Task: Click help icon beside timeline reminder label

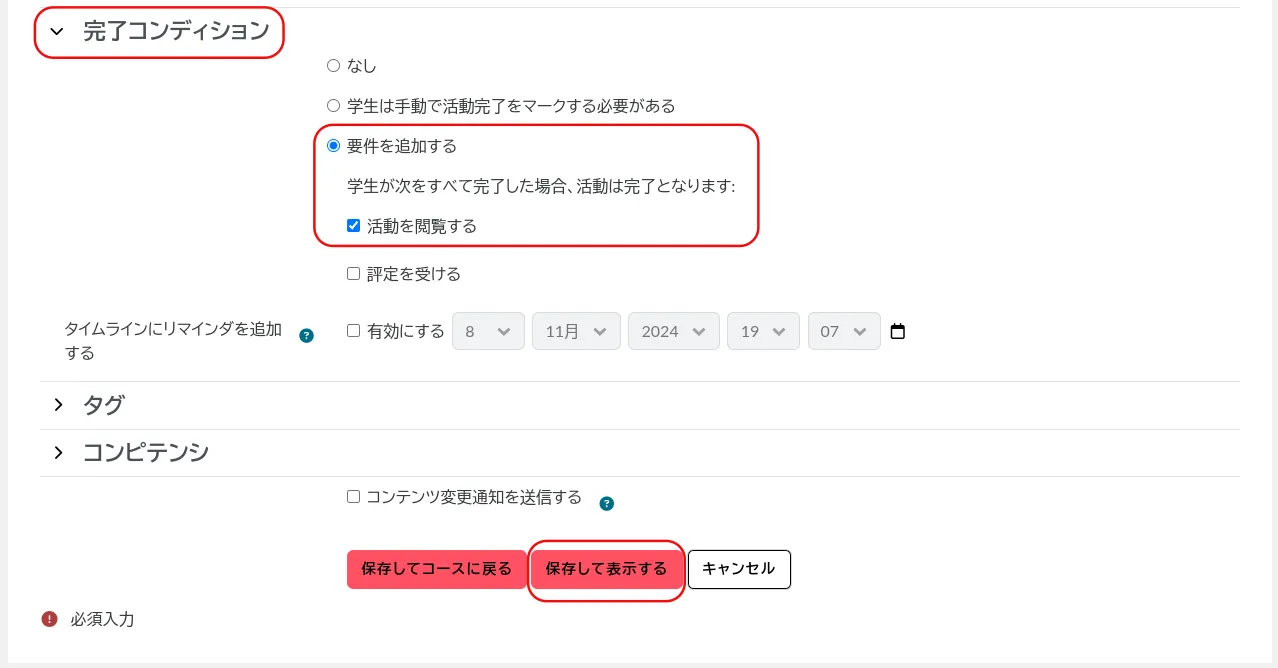Action: [x=307, y=336]
